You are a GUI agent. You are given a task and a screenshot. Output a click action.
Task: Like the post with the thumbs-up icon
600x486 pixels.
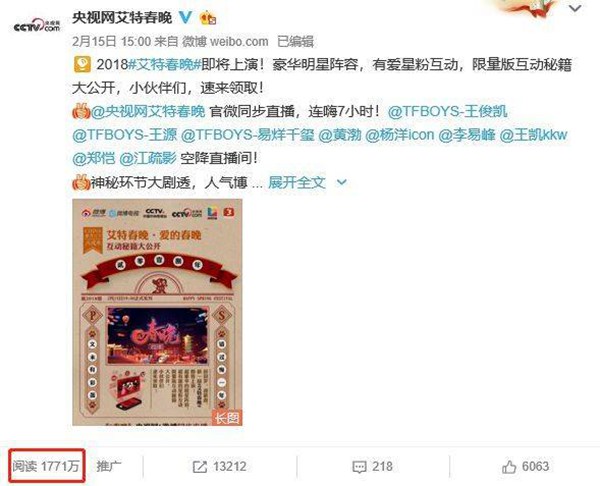(509, 466)
